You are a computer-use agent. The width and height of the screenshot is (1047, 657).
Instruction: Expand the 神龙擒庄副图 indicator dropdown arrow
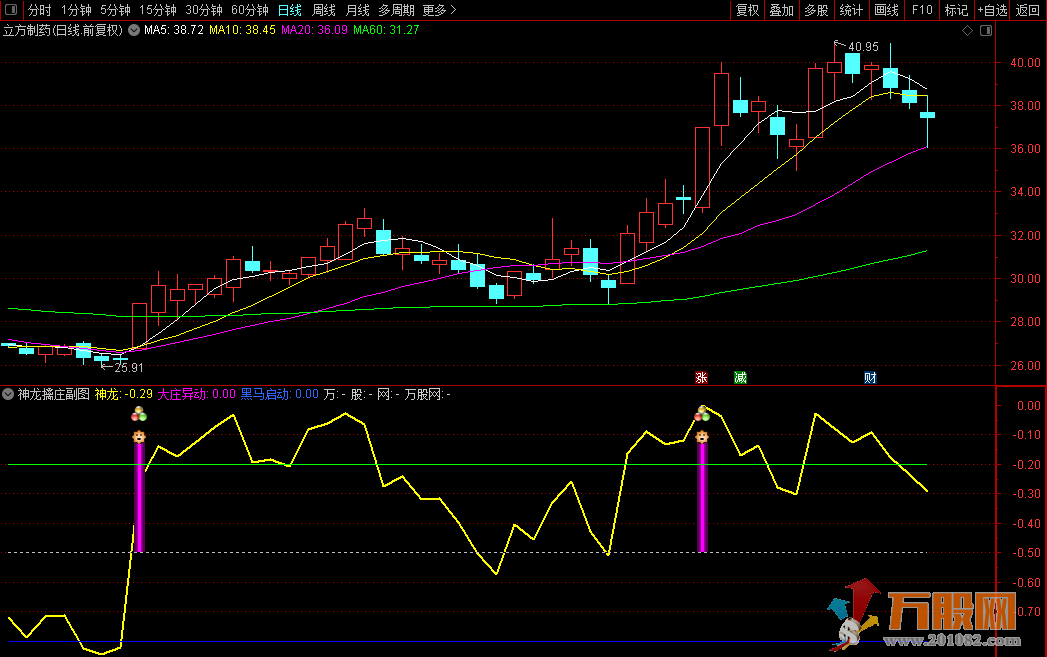coord(9,394)
